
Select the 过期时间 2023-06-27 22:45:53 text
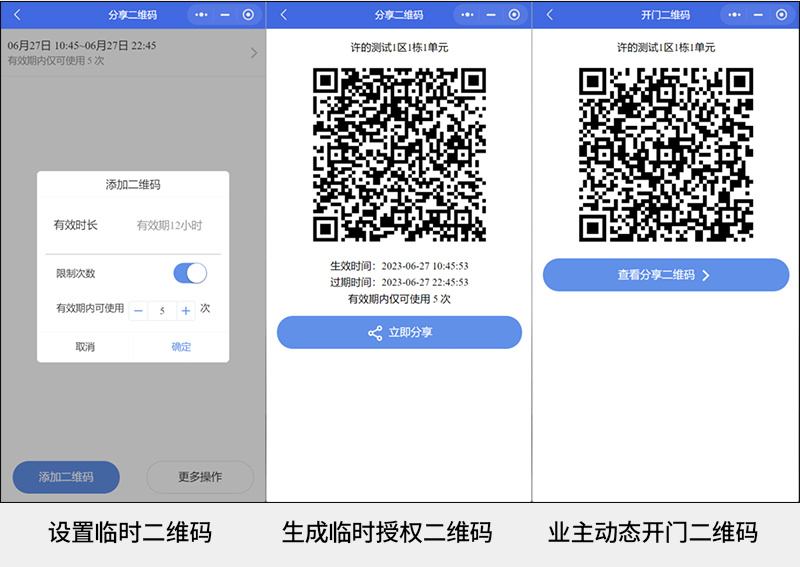[399, 282]
